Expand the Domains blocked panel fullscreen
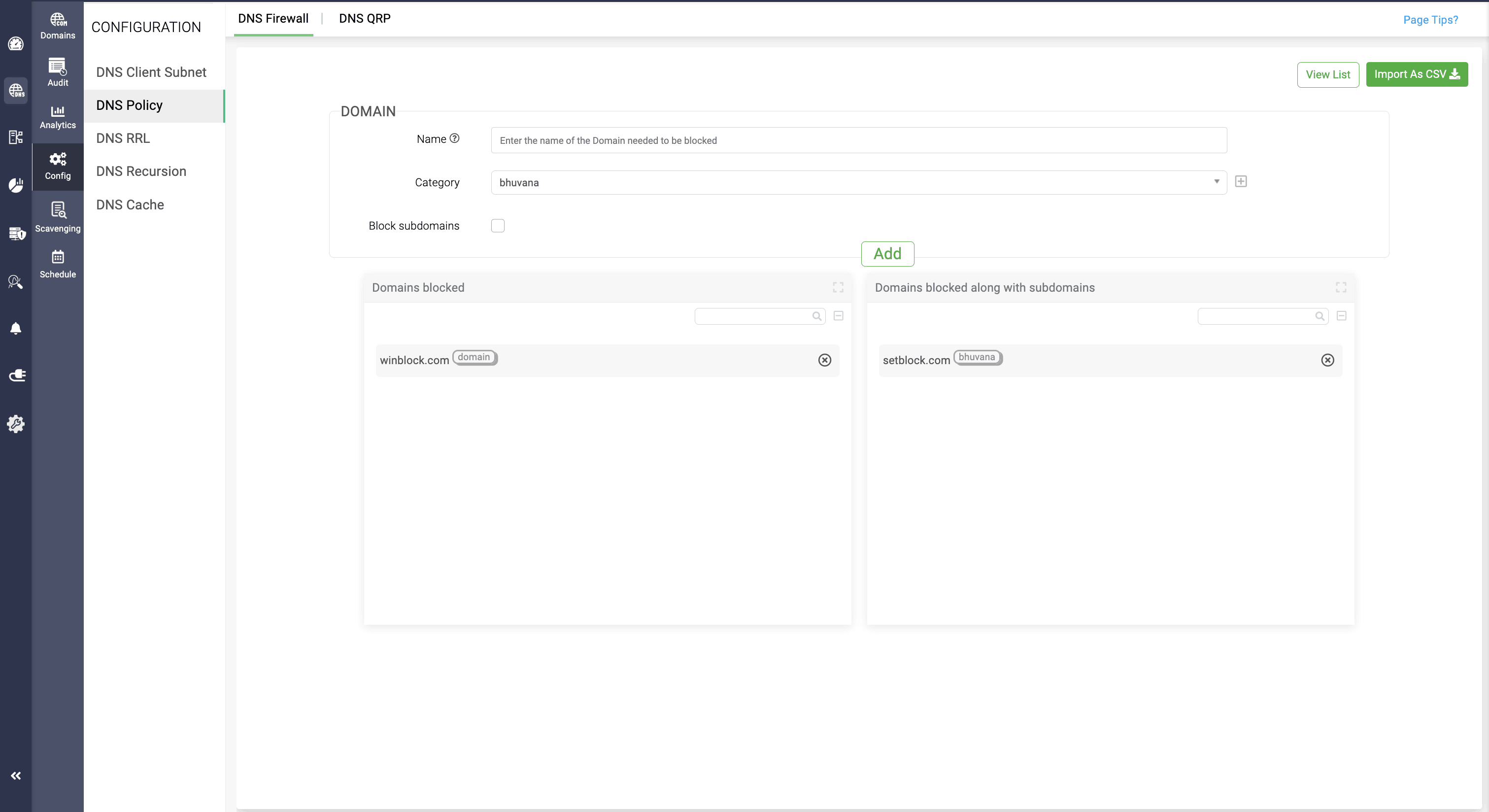 click(838, 287)
